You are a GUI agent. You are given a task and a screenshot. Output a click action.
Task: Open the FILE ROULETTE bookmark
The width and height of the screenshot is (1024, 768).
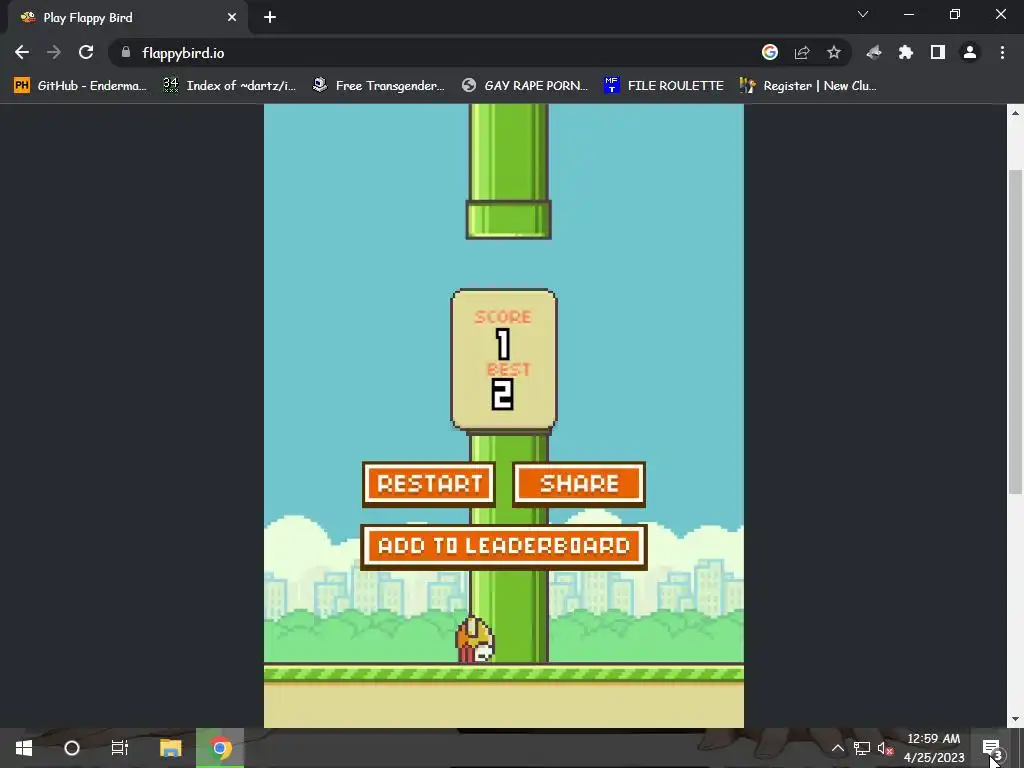coord(664,86)
